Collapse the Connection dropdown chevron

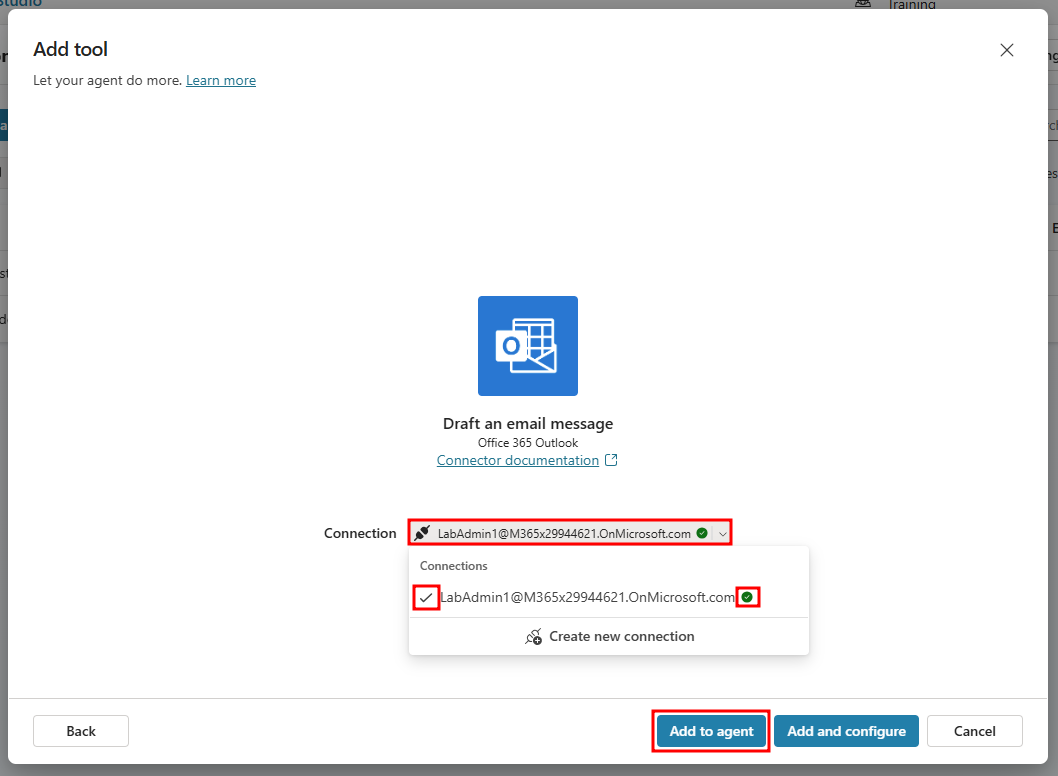click(723, 534)
